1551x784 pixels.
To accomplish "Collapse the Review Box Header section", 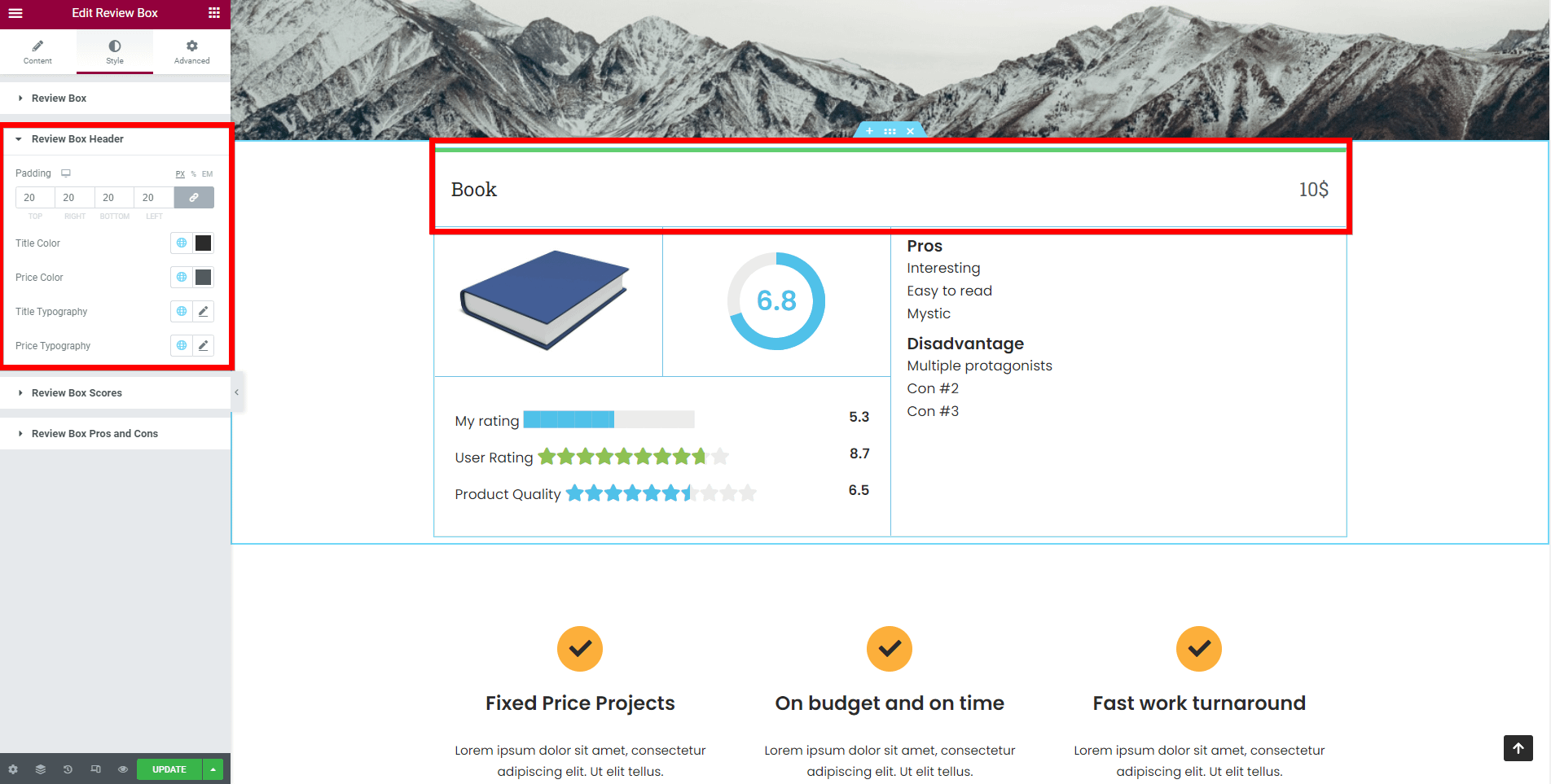I will point(77,139).
